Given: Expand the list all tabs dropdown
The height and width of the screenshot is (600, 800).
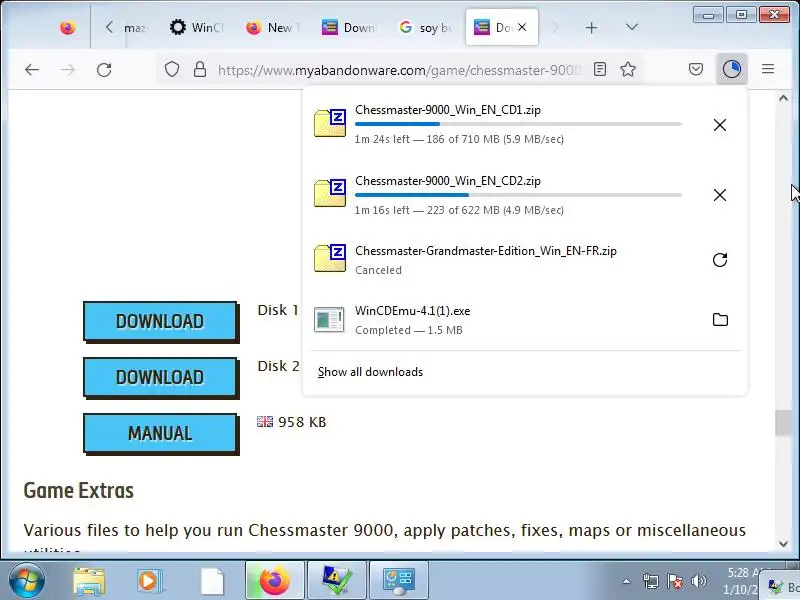Looking at the screenshot, I should click(x=632, y=27).
